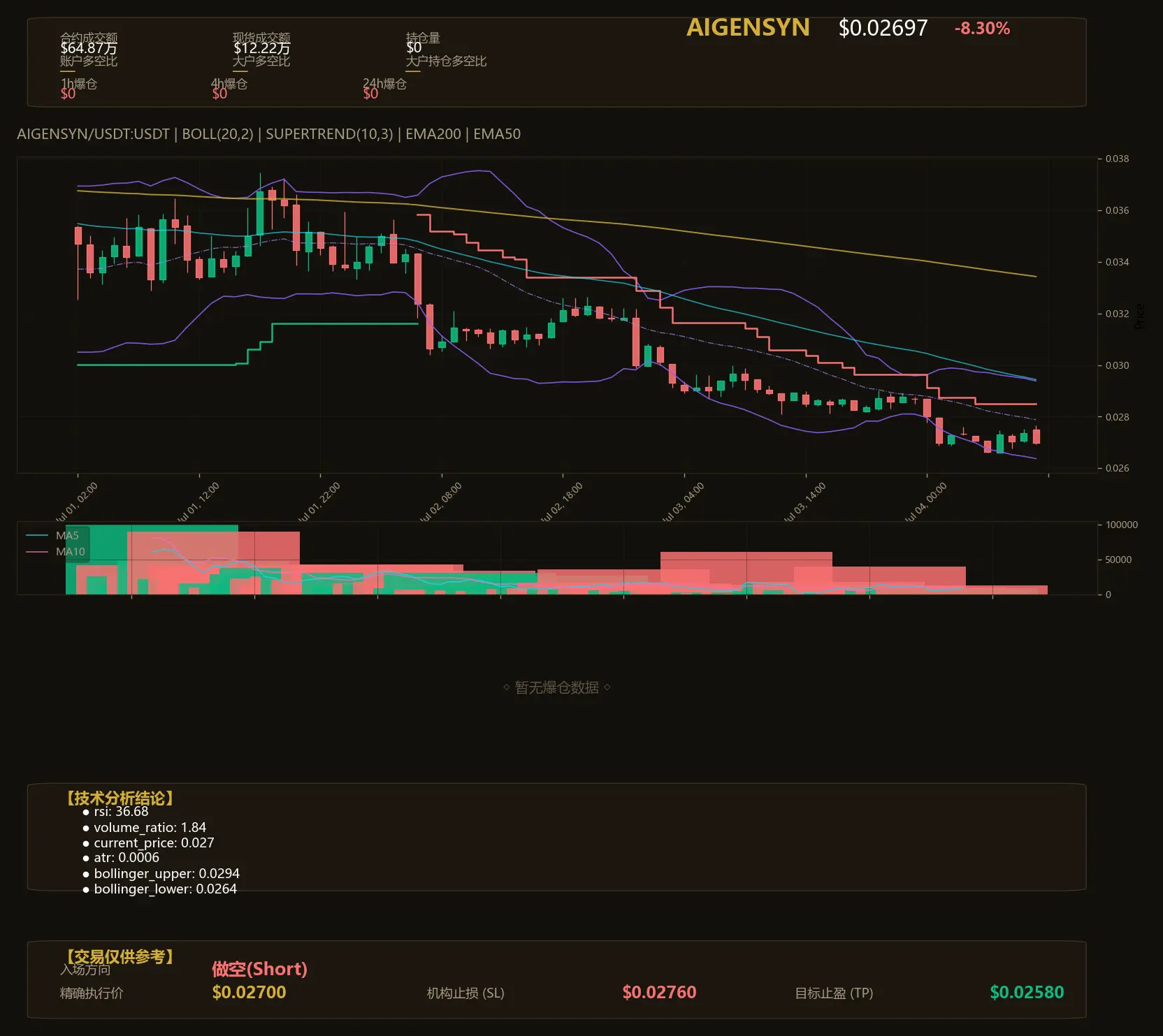
Task: Click the 0.034 price axis label
Action: (x=1117, y=262)
